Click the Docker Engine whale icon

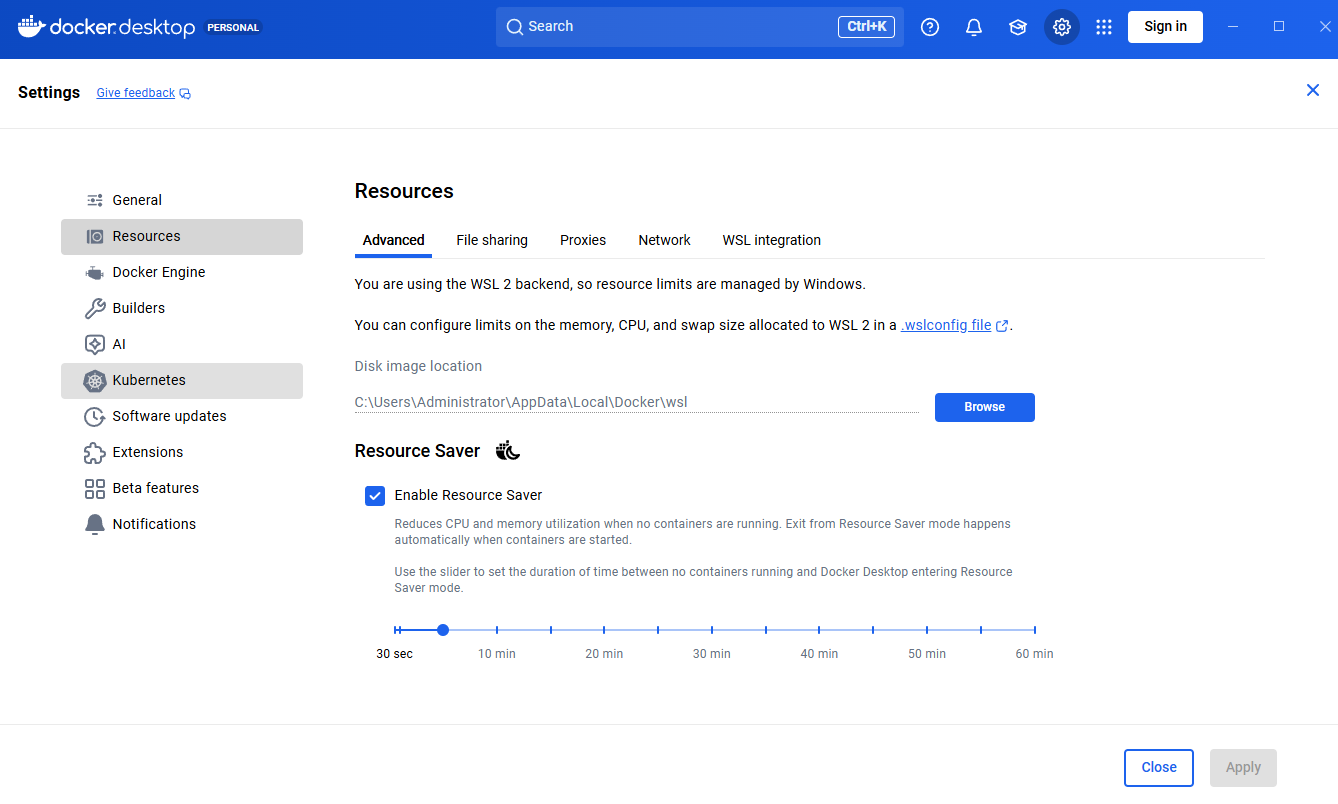click(95, 272)
